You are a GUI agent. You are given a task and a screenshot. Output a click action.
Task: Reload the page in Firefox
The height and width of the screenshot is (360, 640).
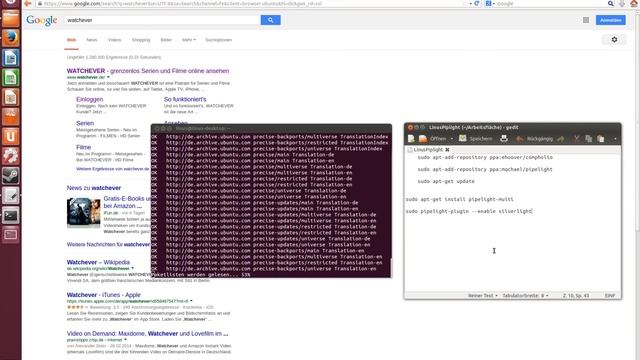tap(476, 4)
